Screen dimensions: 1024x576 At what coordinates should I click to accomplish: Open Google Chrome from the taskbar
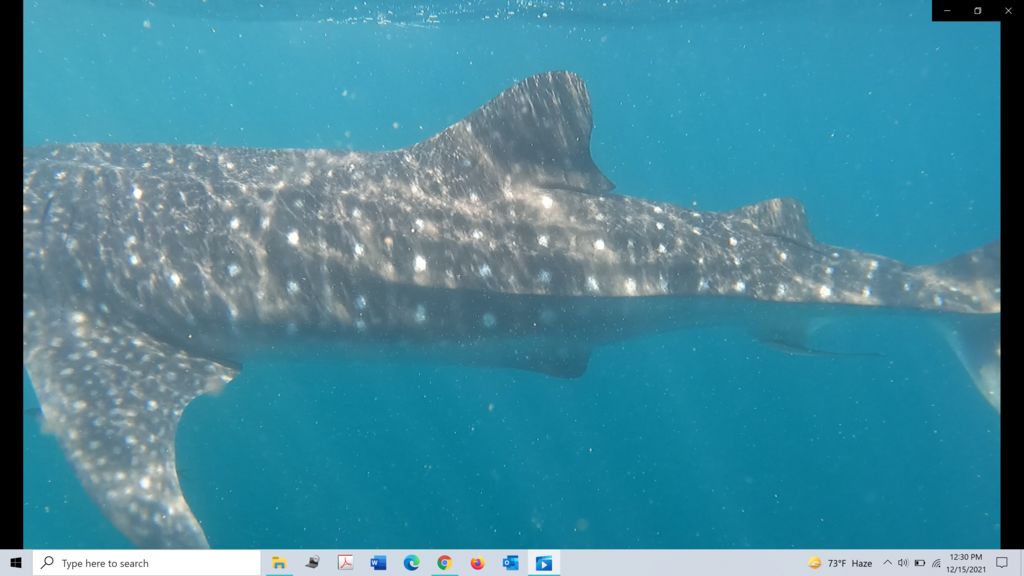pos(444,563)
